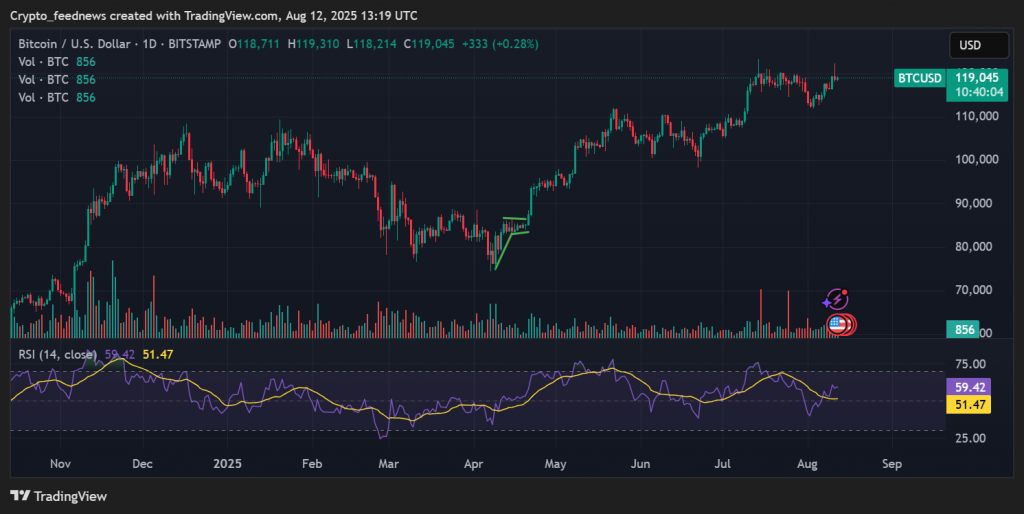Select the first Vol · BTC indicator legend
The image size is (1024, 514).
coord(43,62)
